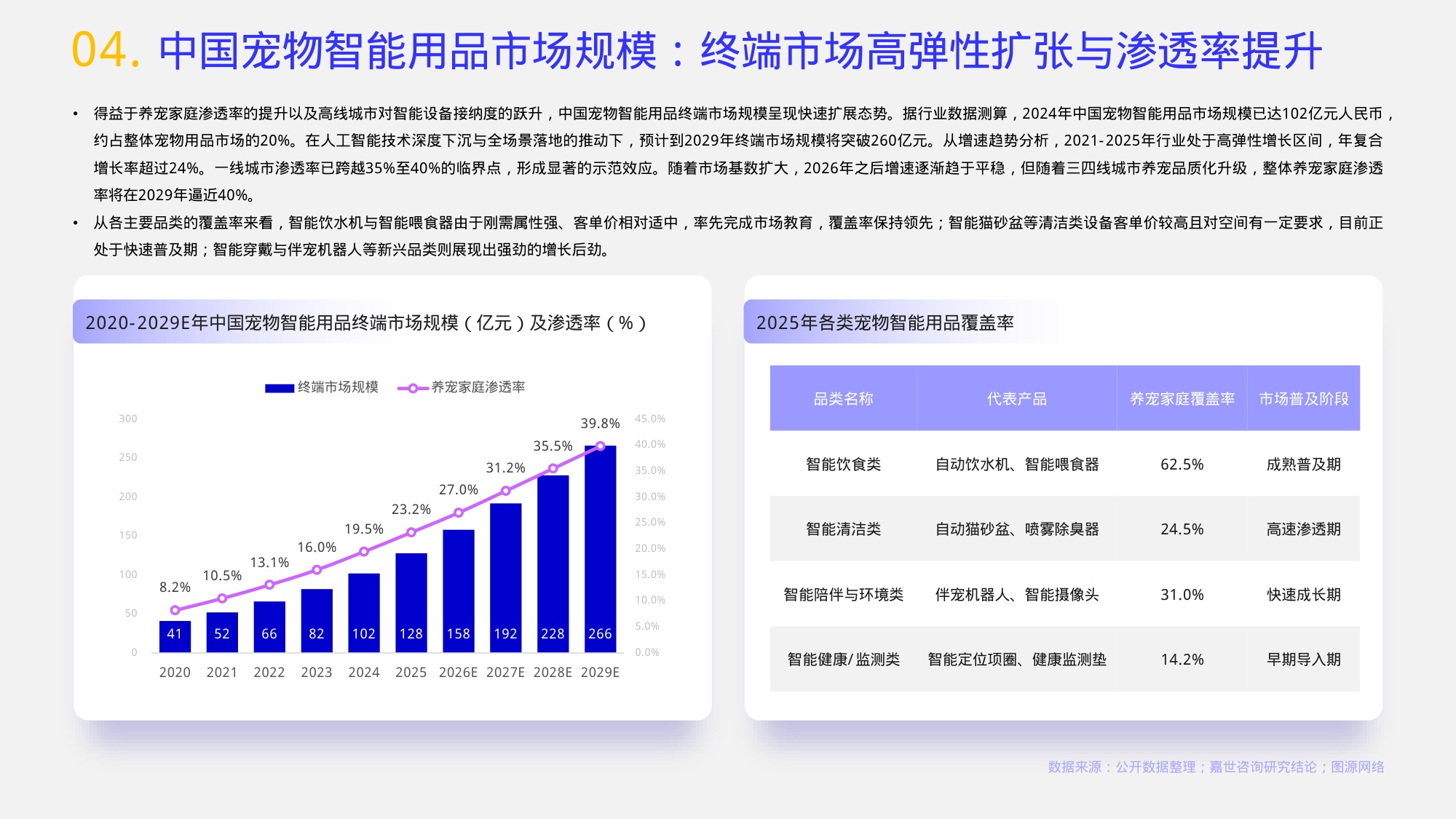Click the 市场普及阶段 column header
The width and height of the screenshot is (1456, 819).
[1304, 399]
